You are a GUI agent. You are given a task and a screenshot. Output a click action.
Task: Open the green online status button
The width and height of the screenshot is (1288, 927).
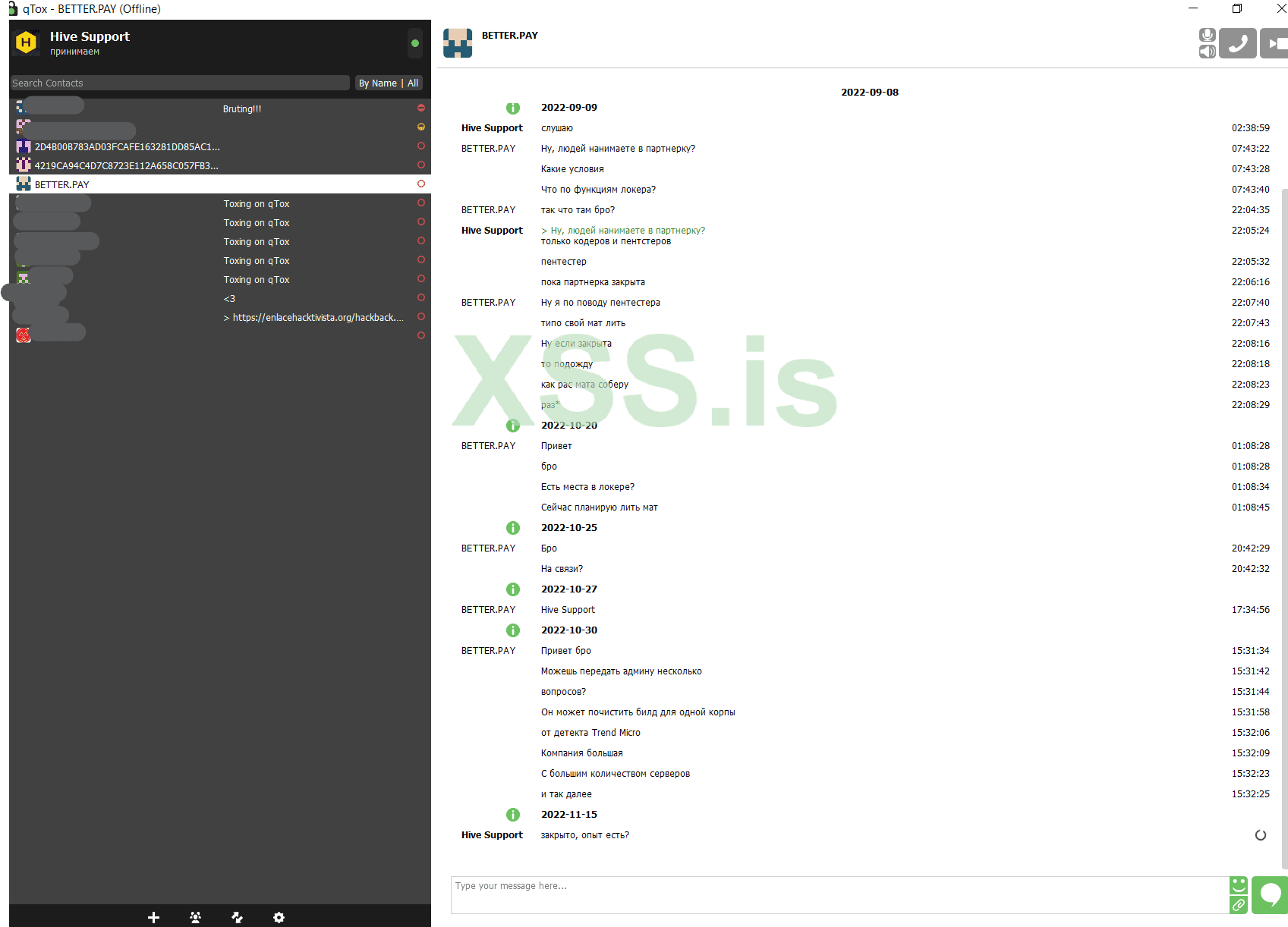click(415, 43)
